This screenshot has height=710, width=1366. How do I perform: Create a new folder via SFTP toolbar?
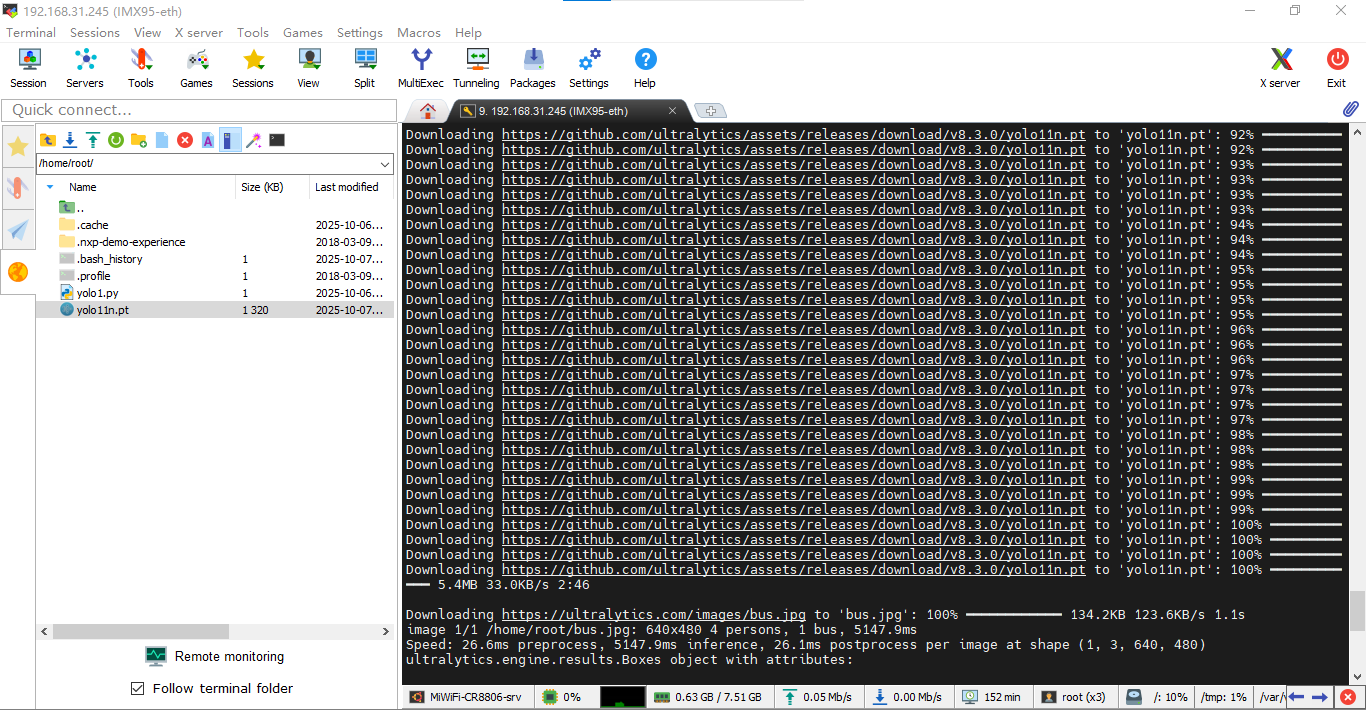click(139, 140)
